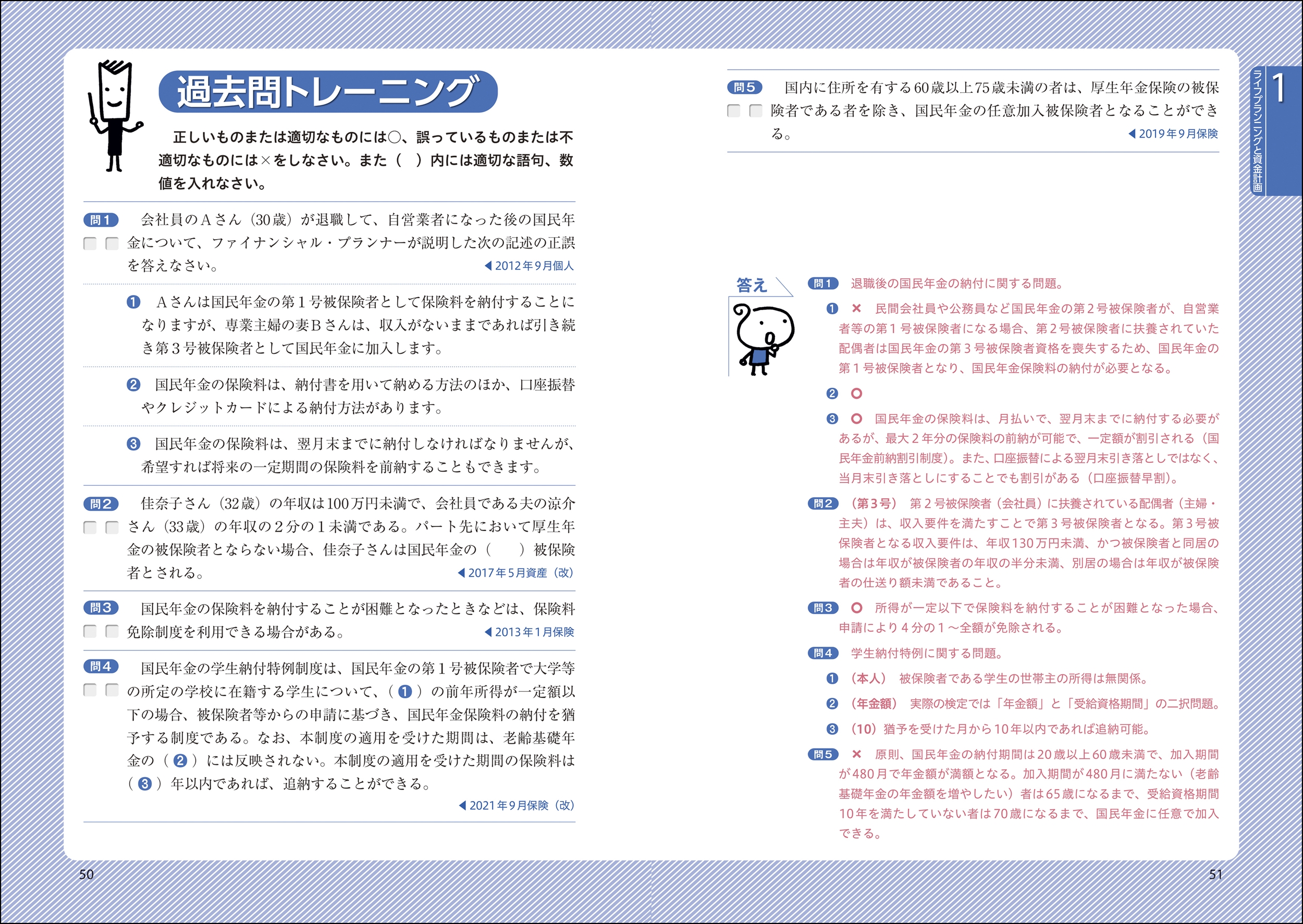Image resolution: width=1303 pixels, height=924 pixels.
Task: Click the 問1 question badge
Action: (x=101, y=220)
